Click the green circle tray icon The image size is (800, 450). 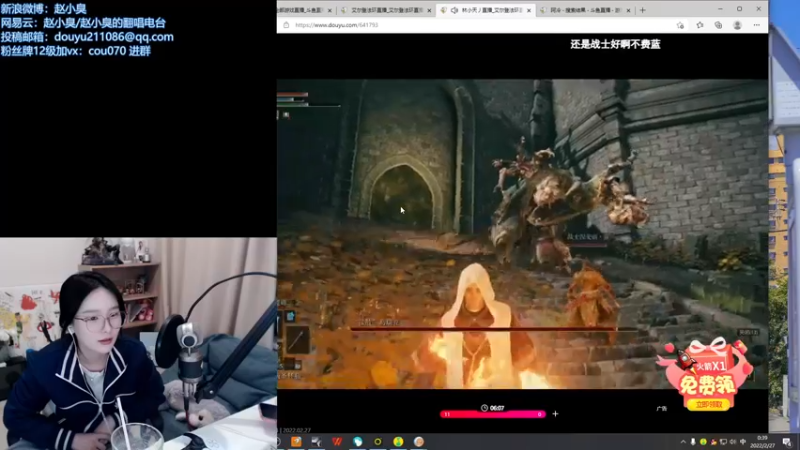(703, 442)
